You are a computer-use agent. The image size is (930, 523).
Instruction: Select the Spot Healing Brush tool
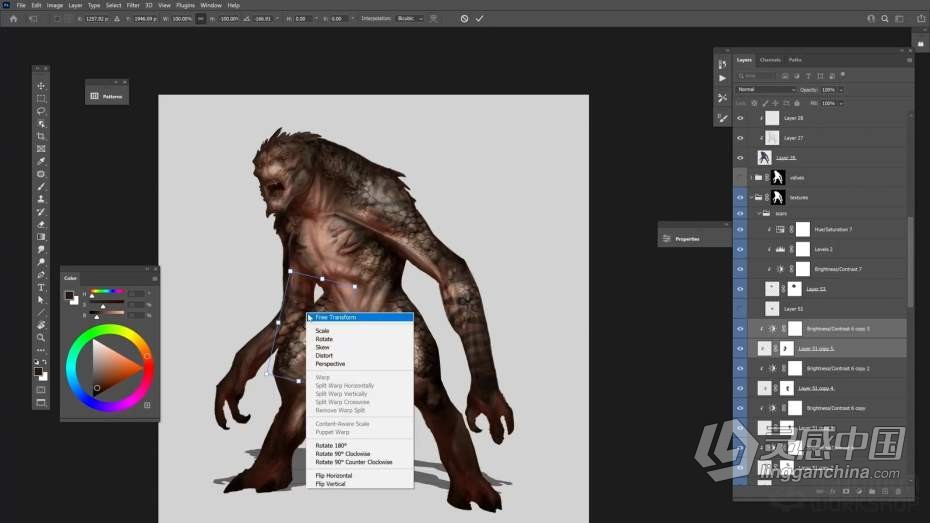[x=41, y=174]
